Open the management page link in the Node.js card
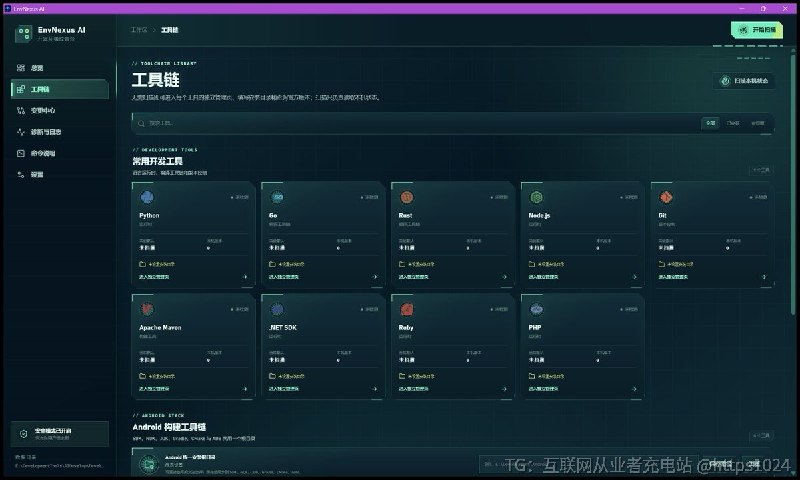Screen dimensions: 800x480 tap(543, 277)
